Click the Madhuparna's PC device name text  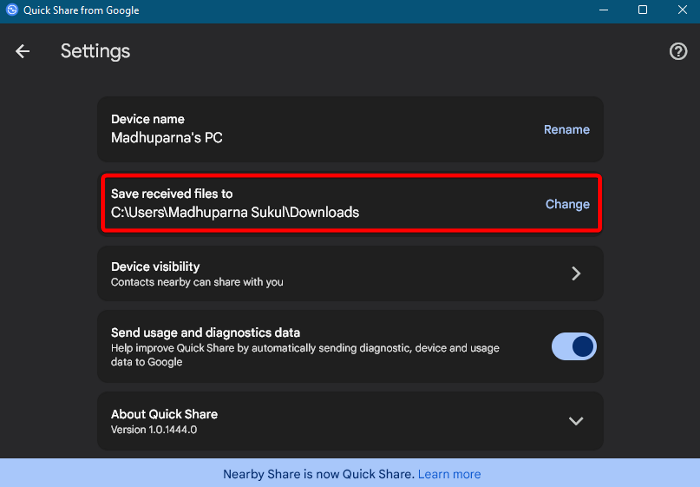click(x=167, y=137)
